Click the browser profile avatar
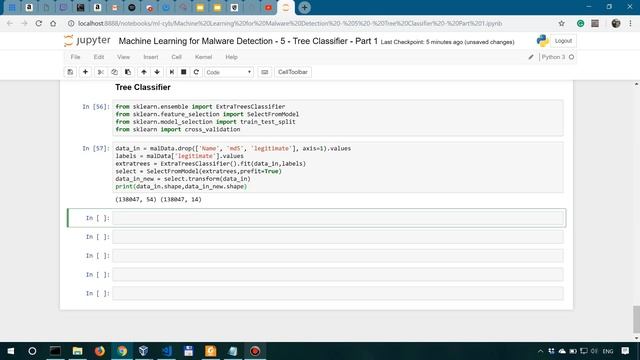Screen dimensions: 640x360 (x=616, y=24)
